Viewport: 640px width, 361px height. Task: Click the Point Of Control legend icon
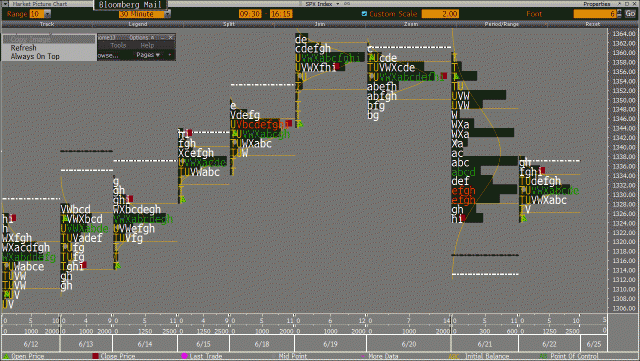[x=543, y=356]
